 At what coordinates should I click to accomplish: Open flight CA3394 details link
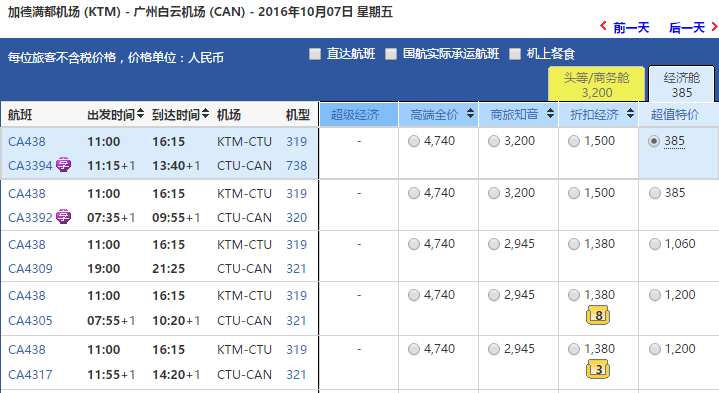30,166
